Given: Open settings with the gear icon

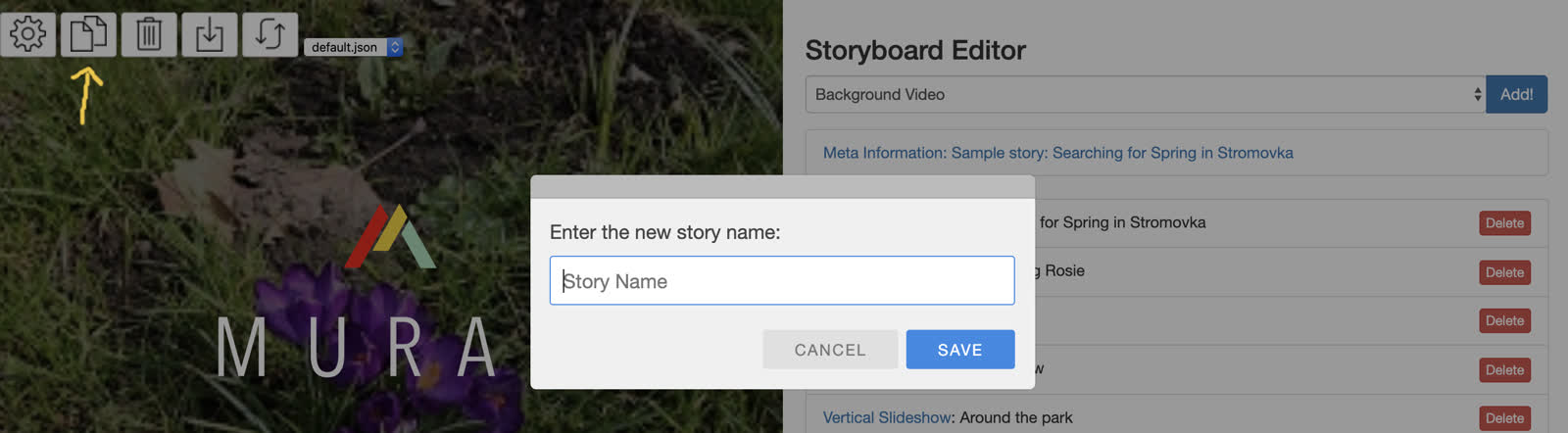Looking at the screenshot, I should [x=27, y=34].
